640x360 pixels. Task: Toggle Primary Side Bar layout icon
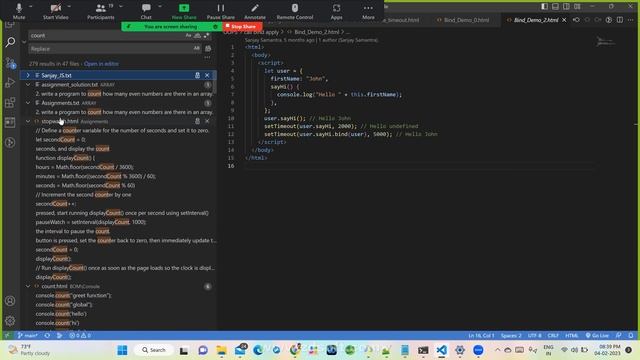point(544,7)
